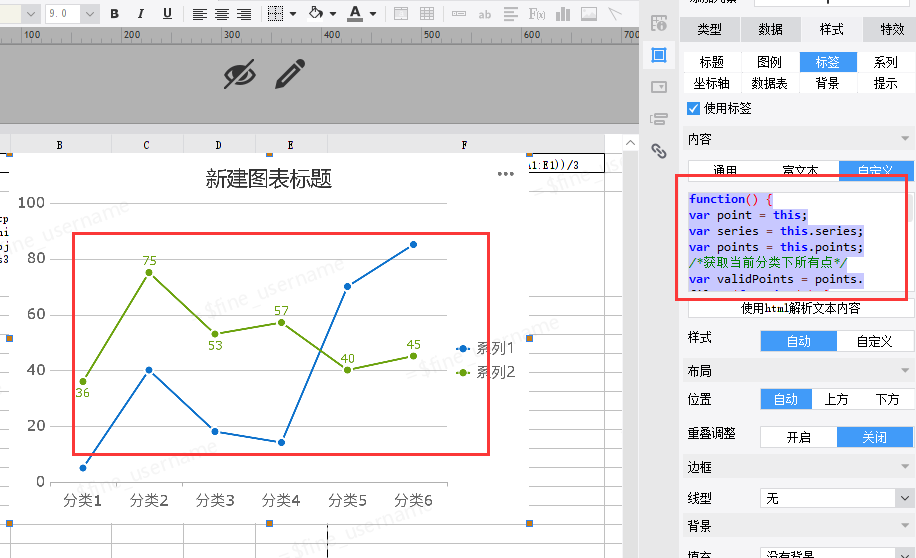The width and height of the screenshot is (916, 558).
Task: Open the cell element sidebar panel icon
Action: pos(659,55)
